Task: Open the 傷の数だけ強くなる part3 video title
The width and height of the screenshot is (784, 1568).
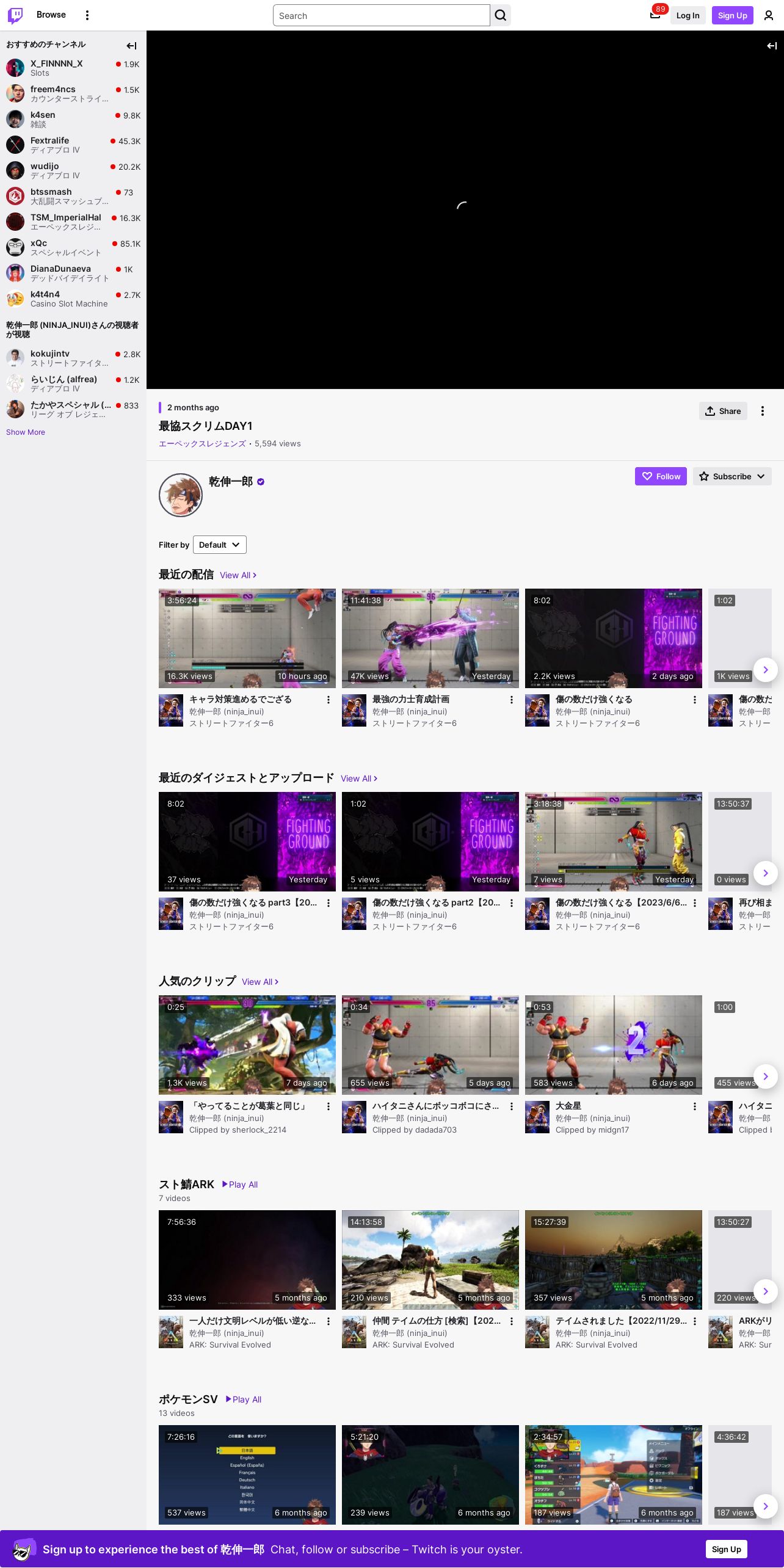Action: pos(253,902)
